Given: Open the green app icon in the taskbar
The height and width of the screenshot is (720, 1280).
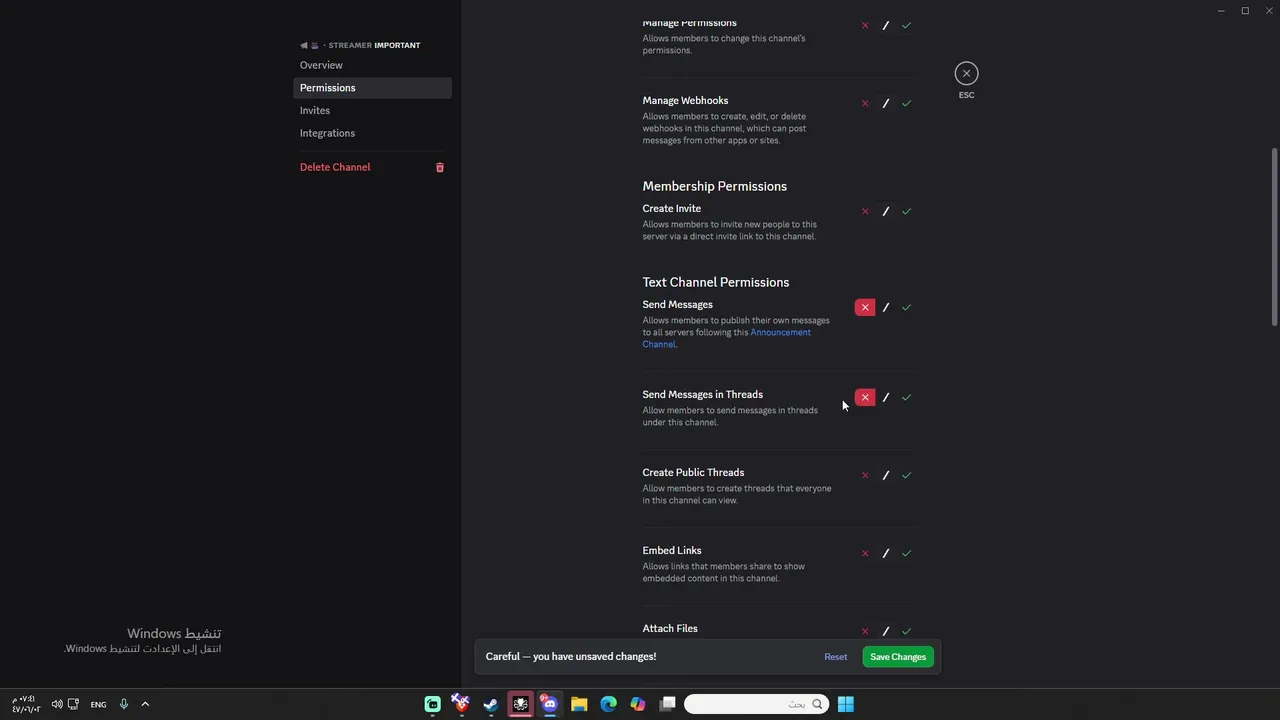Looking at the screenshot, I should (432, 704).
